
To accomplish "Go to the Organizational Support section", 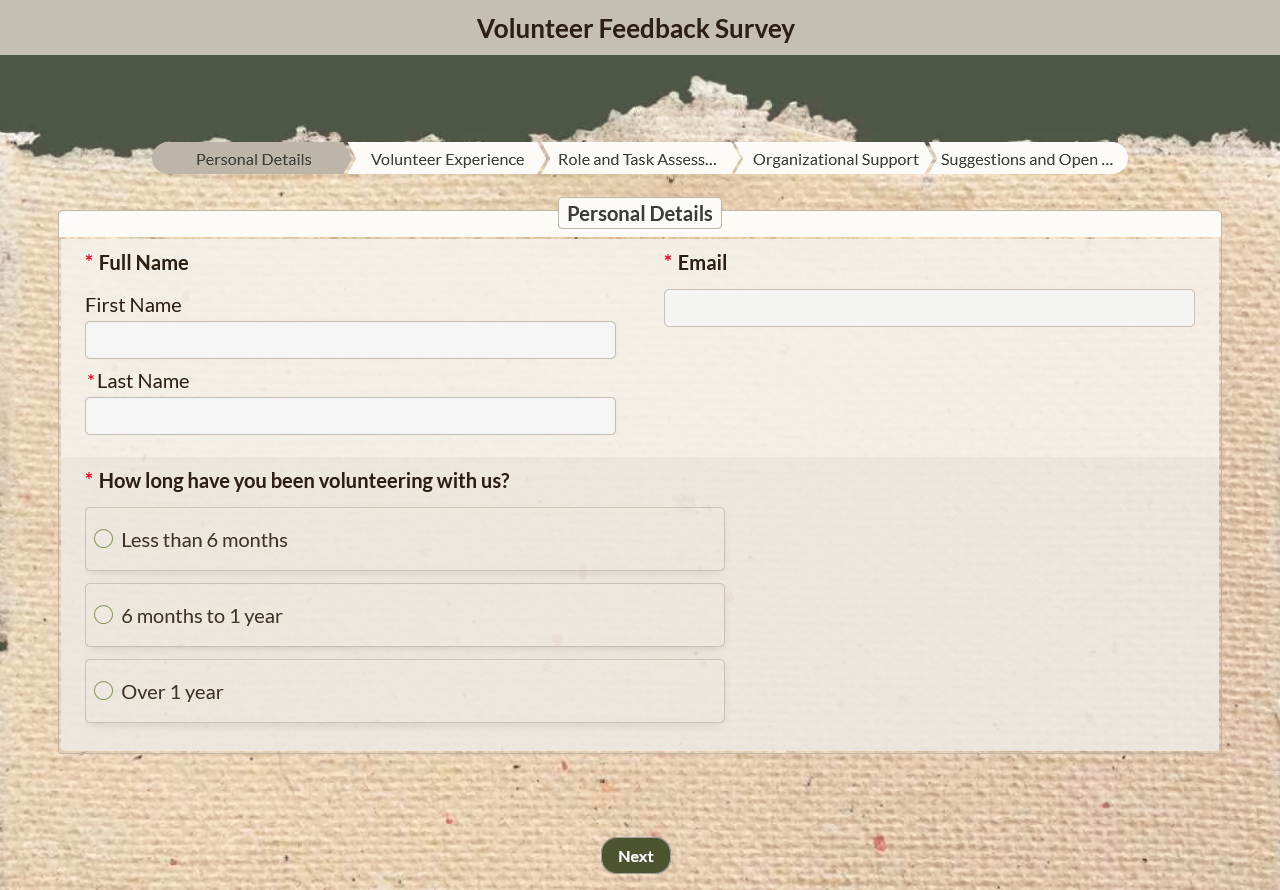I will coord(835,158).
